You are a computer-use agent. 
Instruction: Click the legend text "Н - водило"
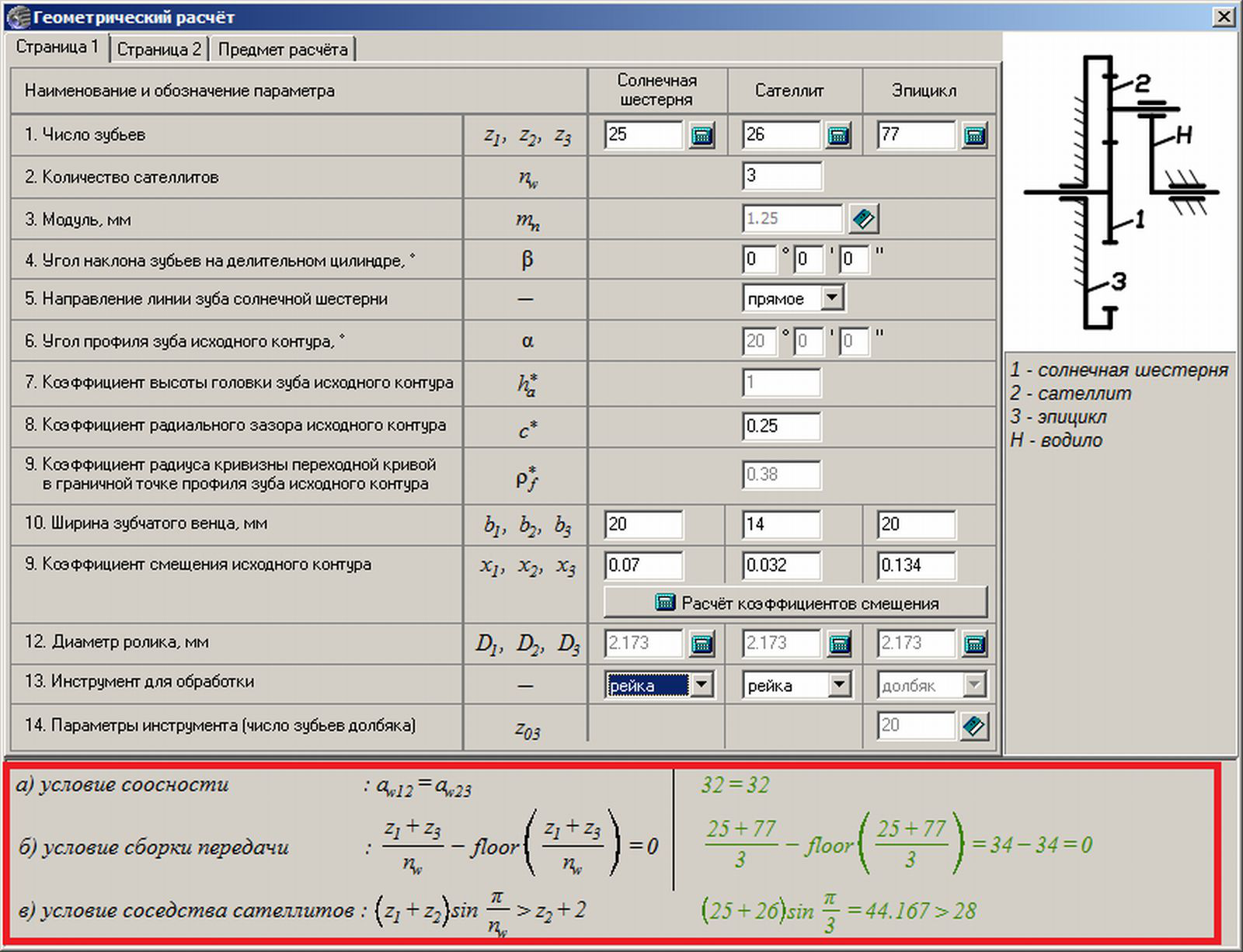click(x=1056, y=440)
